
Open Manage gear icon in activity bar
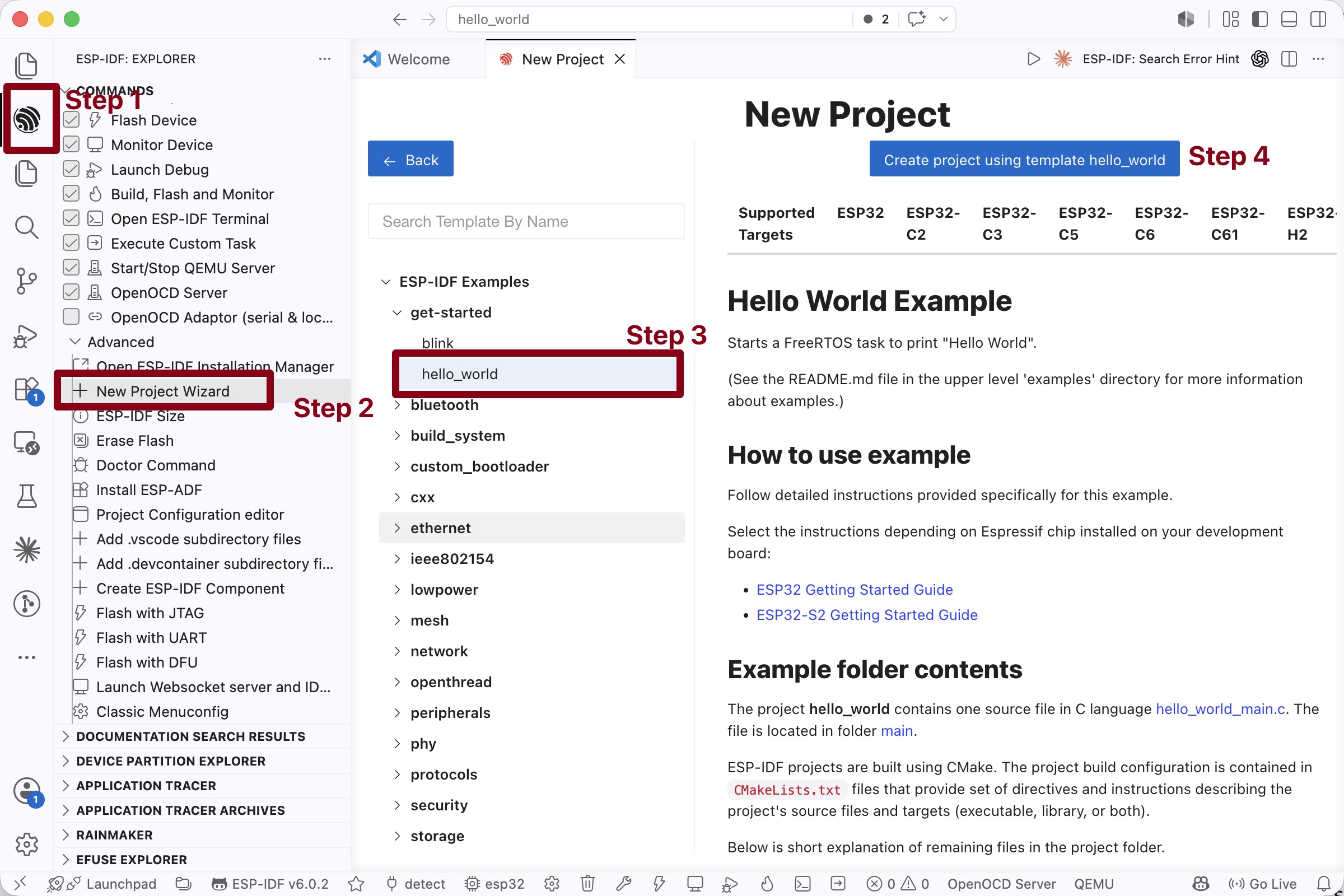pos(26,844)
